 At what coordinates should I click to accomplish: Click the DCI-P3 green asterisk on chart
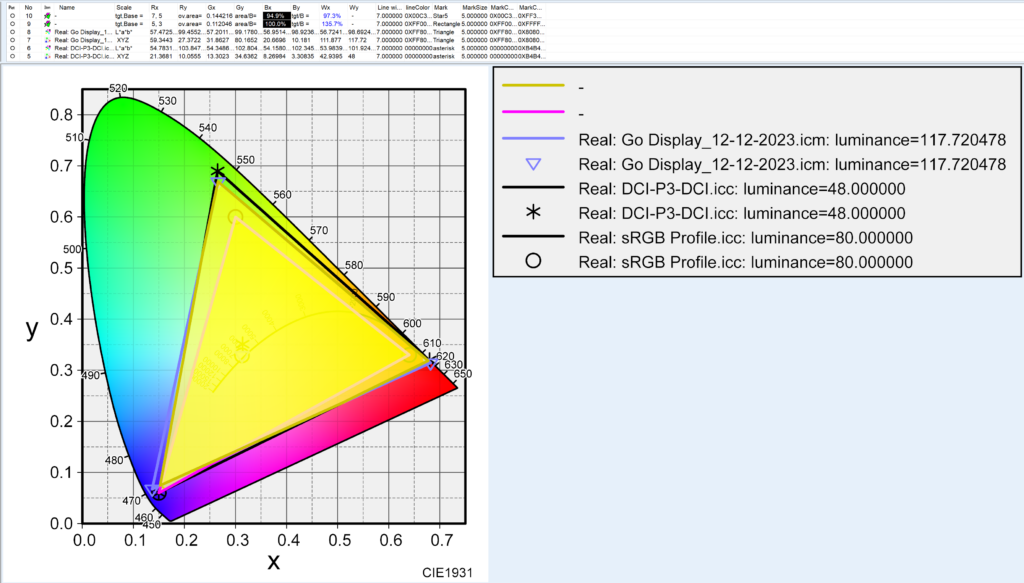217,172
